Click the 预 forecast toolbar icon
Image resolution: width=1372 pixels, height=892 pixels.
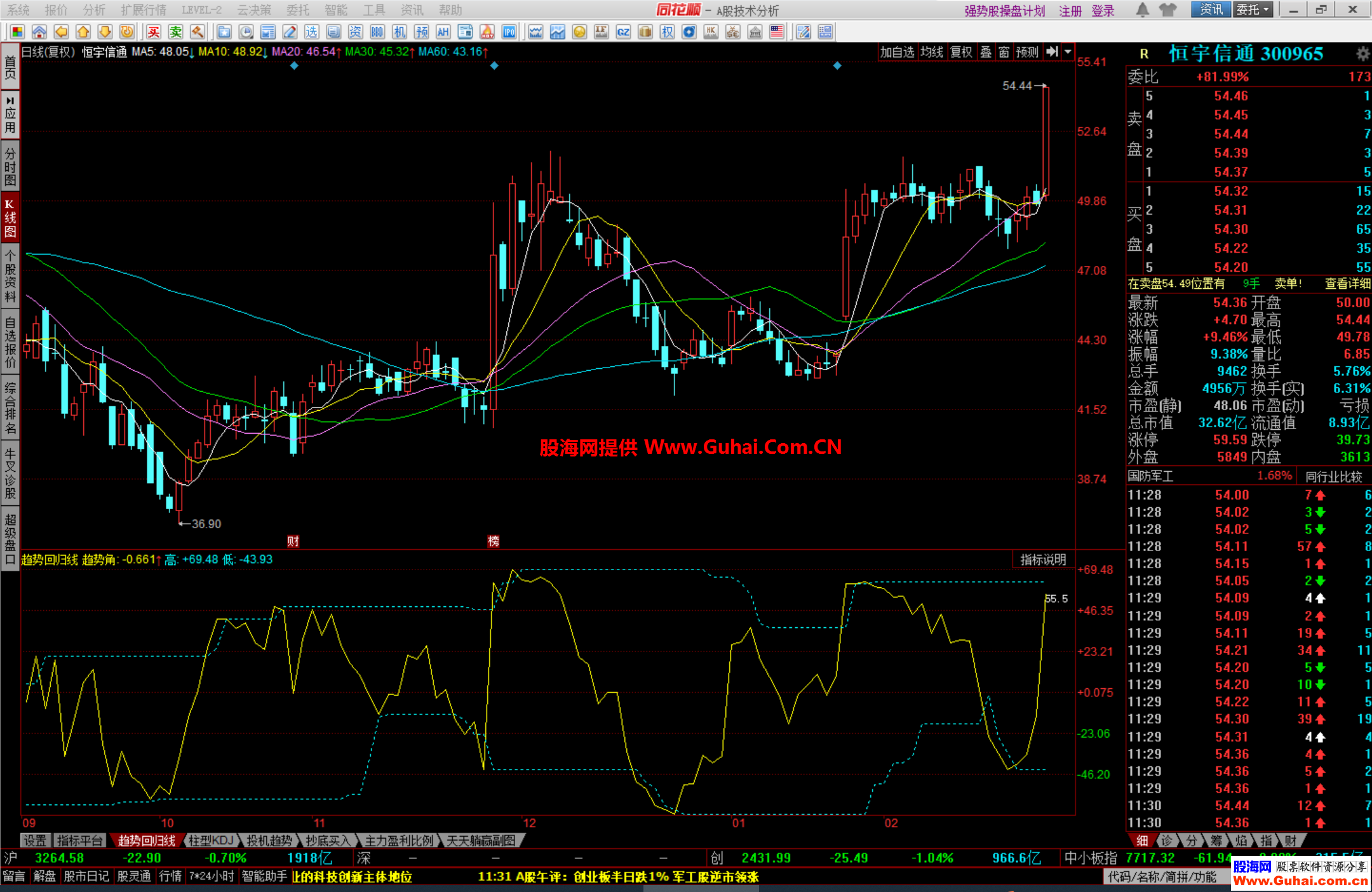pyautogui.click(x=421, y=32)
